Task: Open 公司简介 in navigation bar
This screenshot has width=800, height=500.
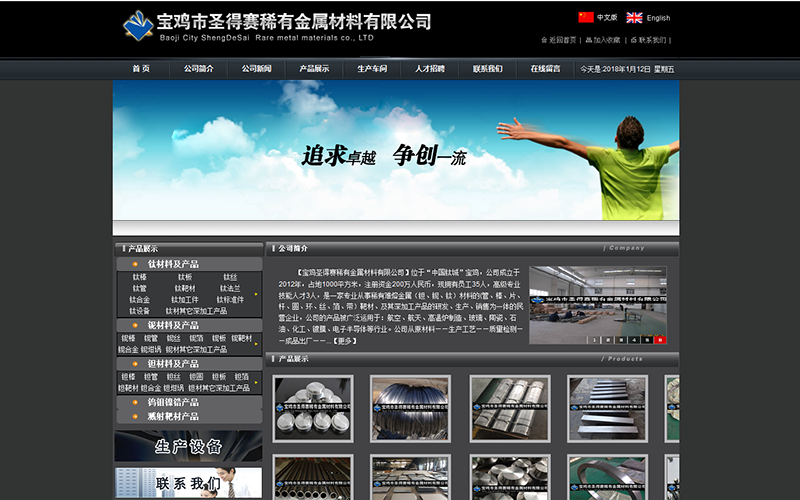Action: pyautogui.click(x=198, y=69)
